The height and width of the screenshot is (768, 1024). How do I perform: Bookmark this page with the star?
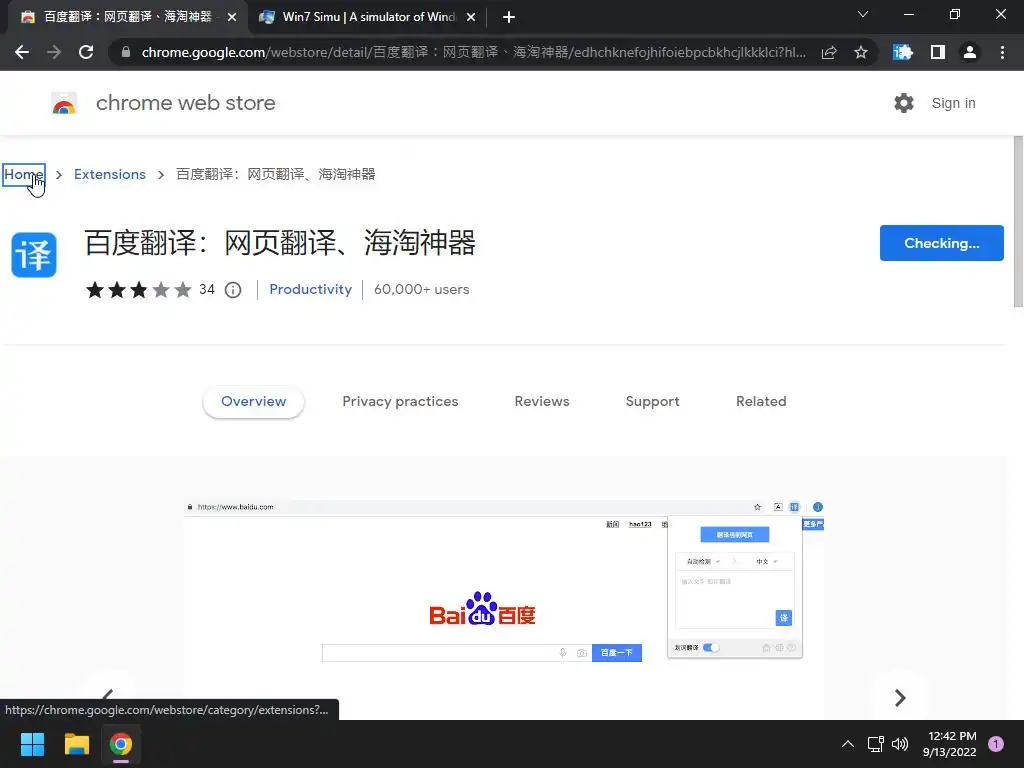click(x=861, y=52)
